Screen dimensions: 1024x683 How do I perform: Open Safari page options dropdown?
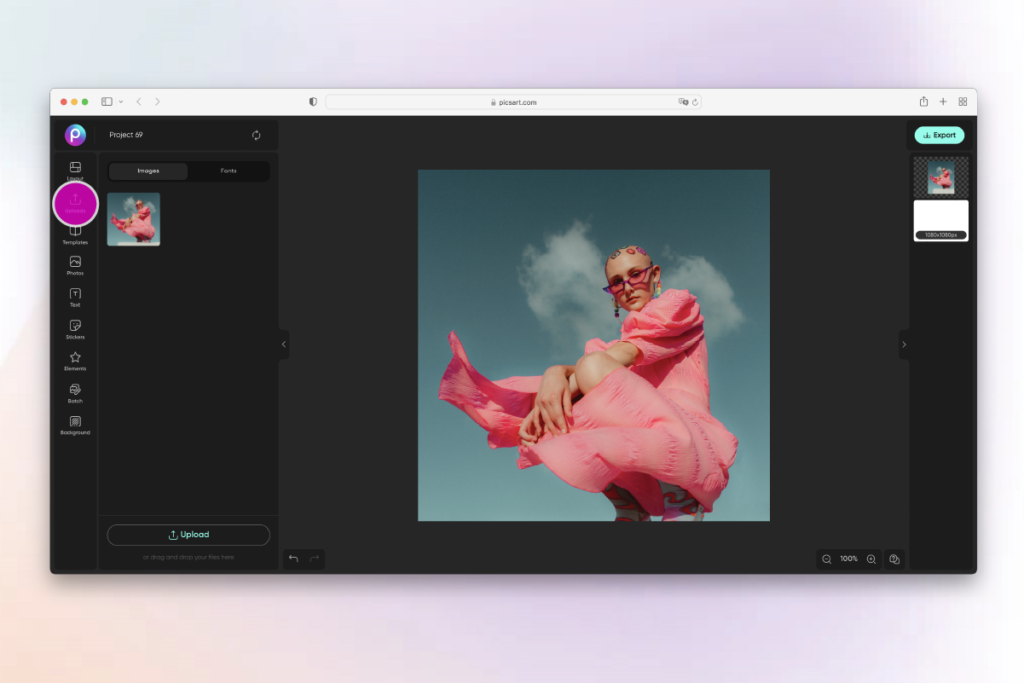pos(120,101)
